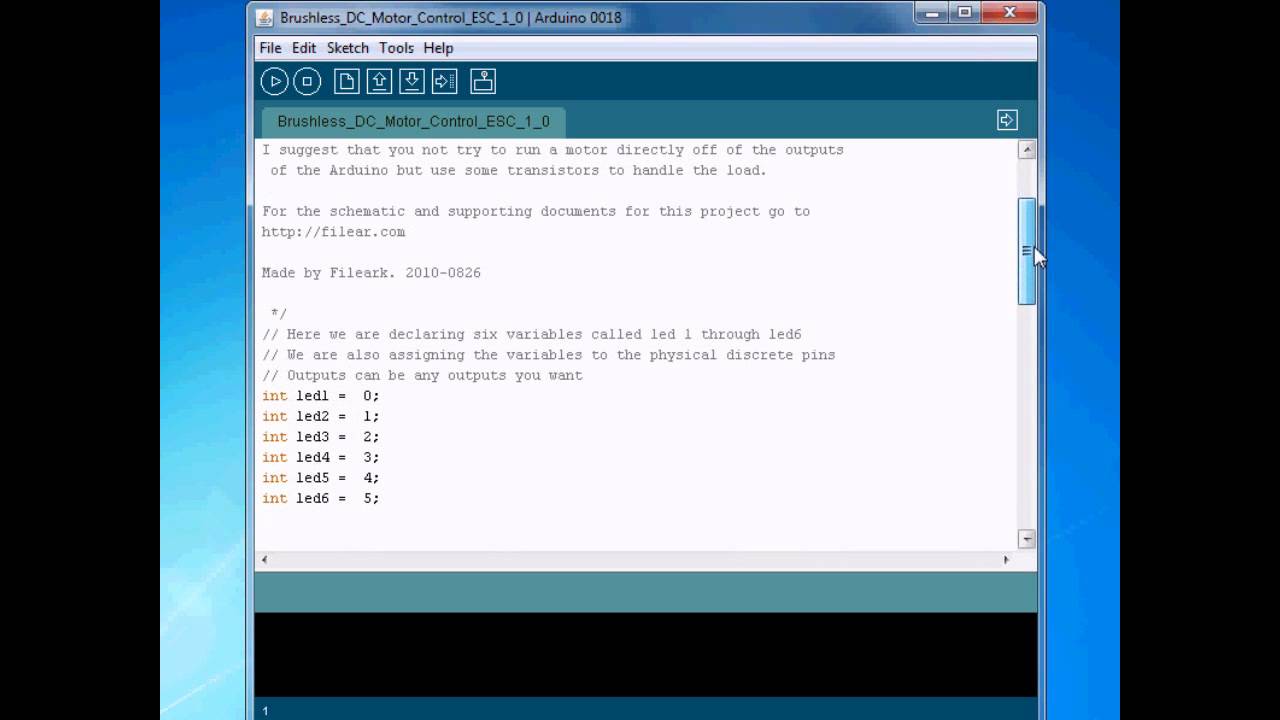Click the 'of the Arduino but use some transistors' line
Image resolution: width=1280 pixels, height=720 pixels.
pyautogui.click(x=518, y=171)
